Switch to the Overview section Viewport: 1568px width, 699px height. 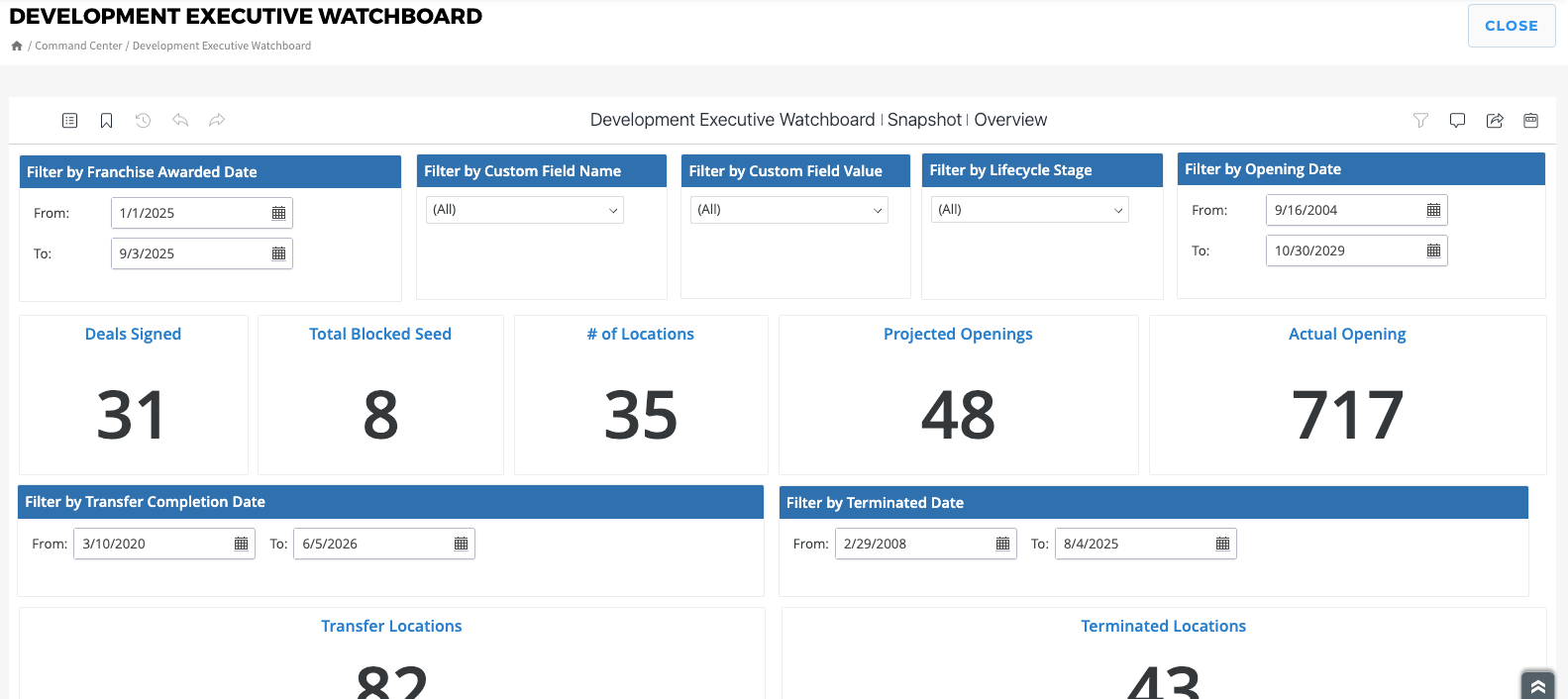1010,120
